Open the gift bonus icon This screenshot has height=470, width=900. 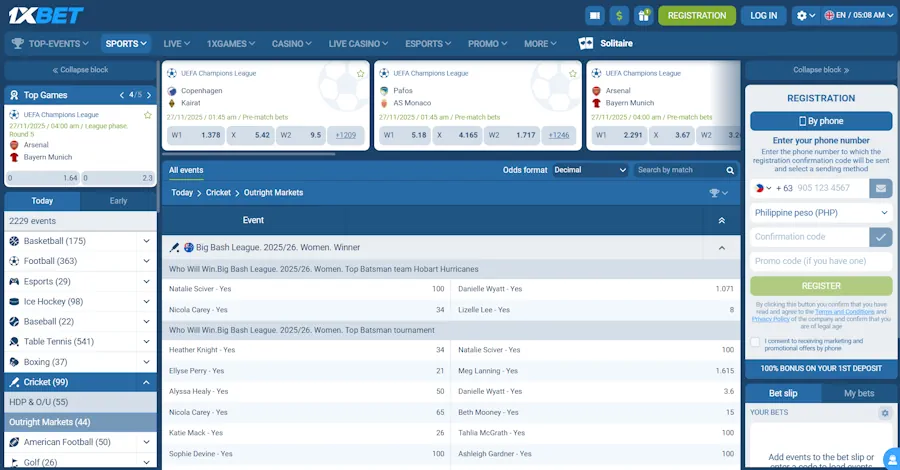[x=643, y=15]
